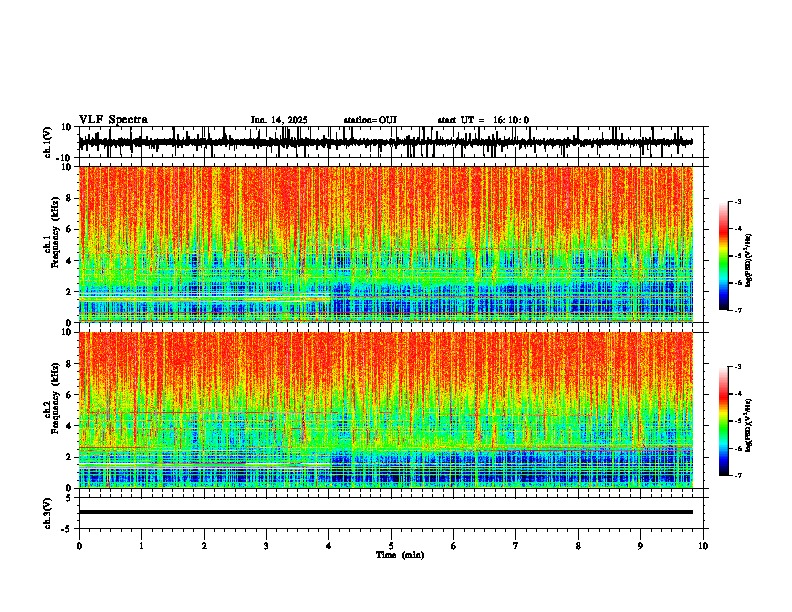Click the Time (min) axis label
Viewport: 792px width, 612px height.
(x=400, y=555)
